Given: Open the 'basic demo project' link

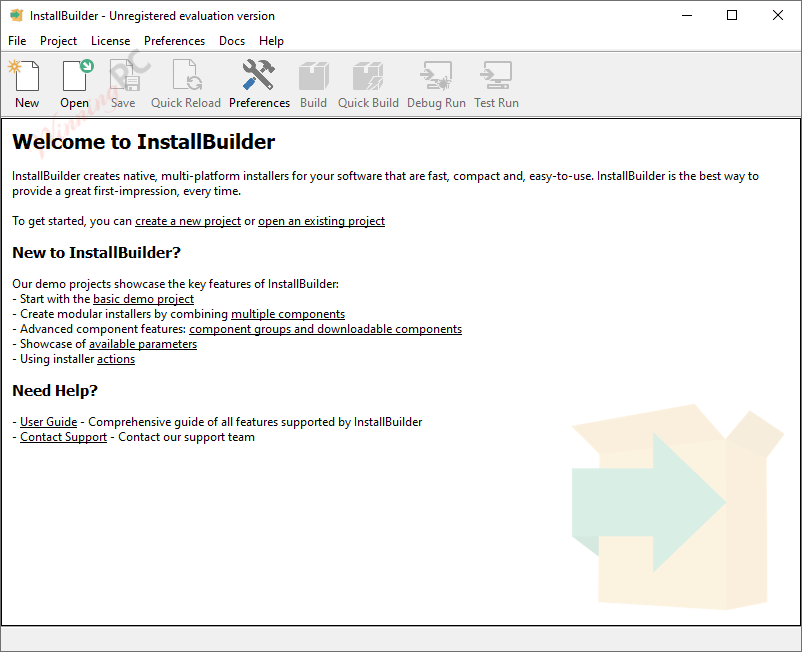Looking at the screenshot, I should click(x=143, y=299).
